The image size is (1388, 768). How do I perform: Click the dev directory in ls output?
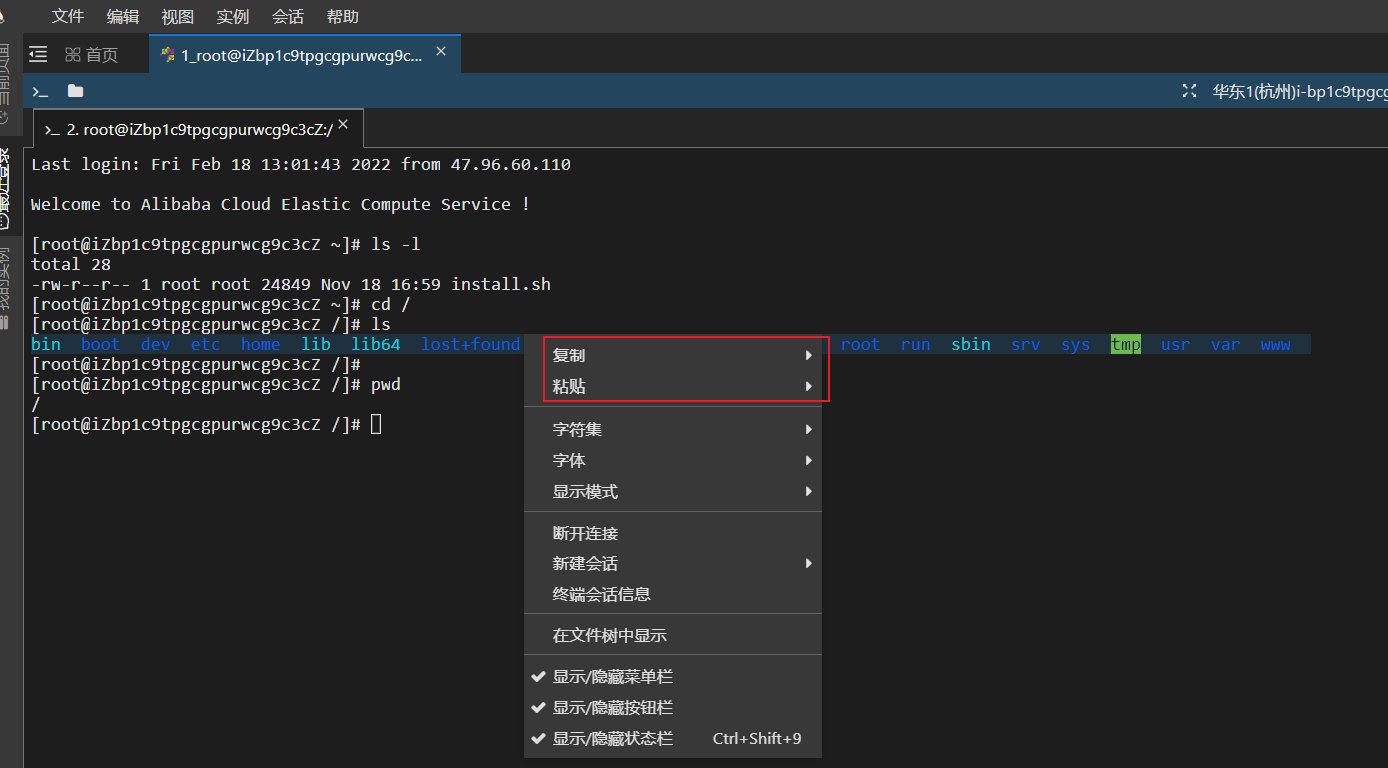pos(156,344)
